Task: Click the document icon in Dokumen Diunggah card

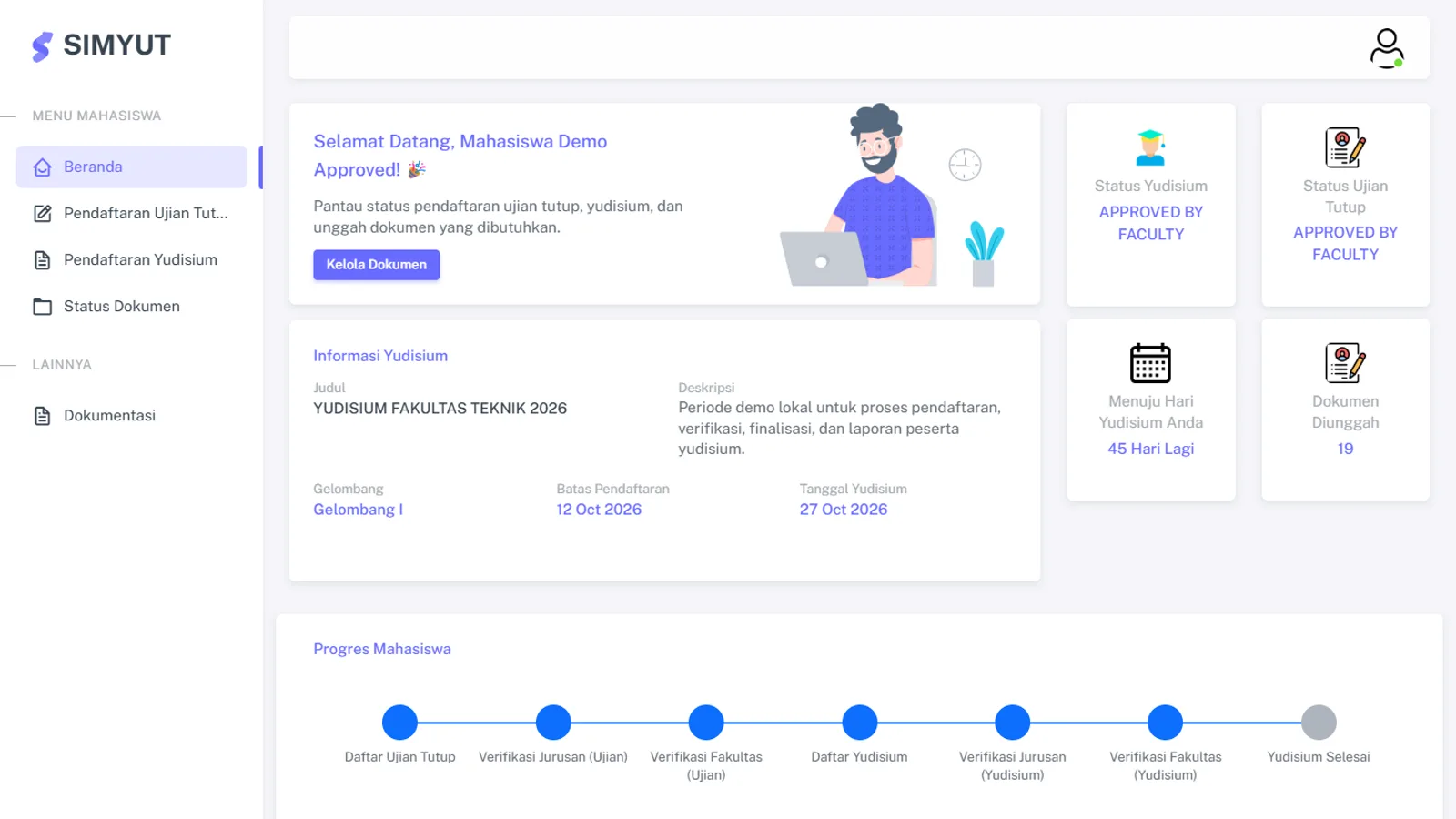Action: point(1345,363)
